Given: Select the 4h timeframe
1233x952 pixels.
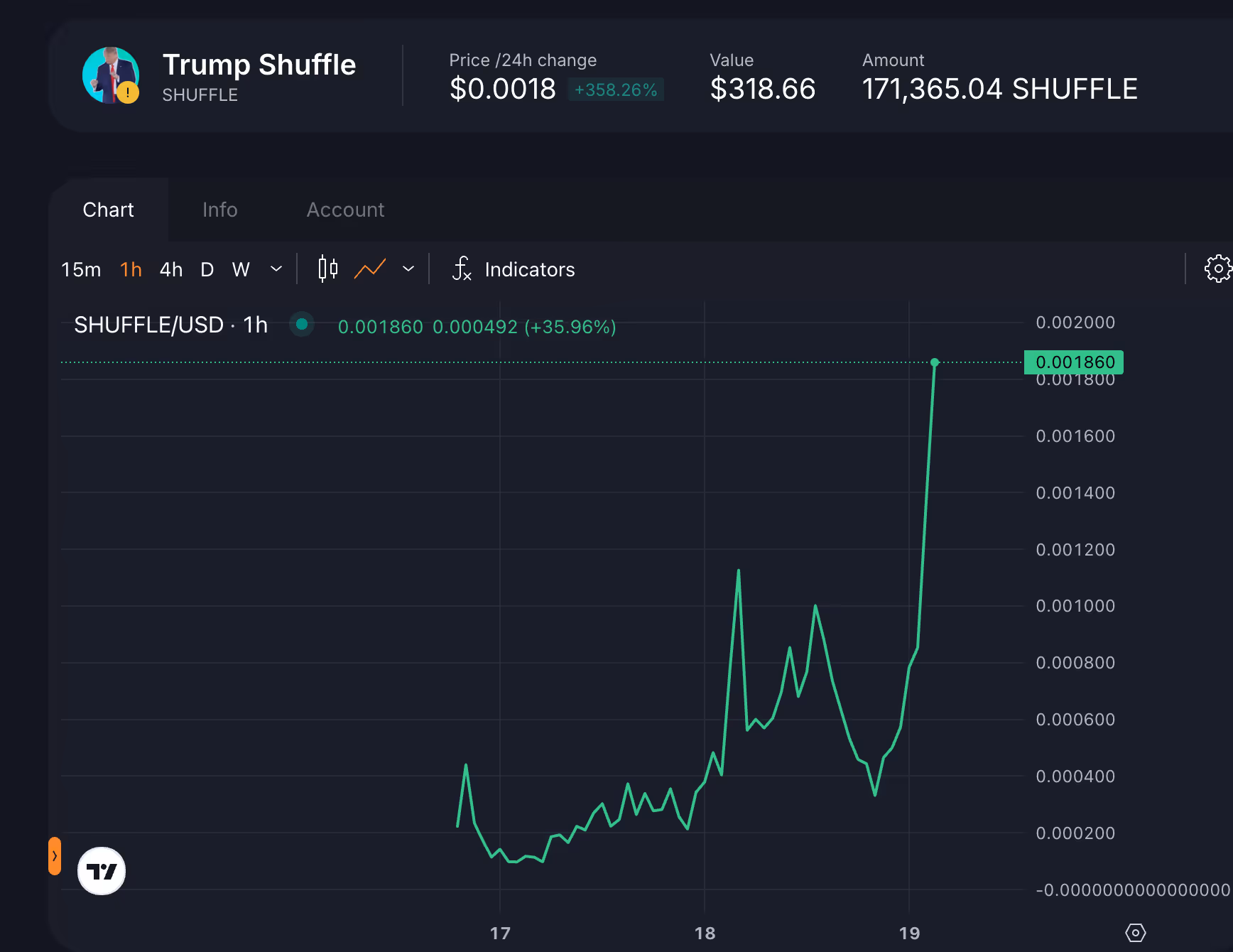Looking at the screenshot, I should (171, 270).
